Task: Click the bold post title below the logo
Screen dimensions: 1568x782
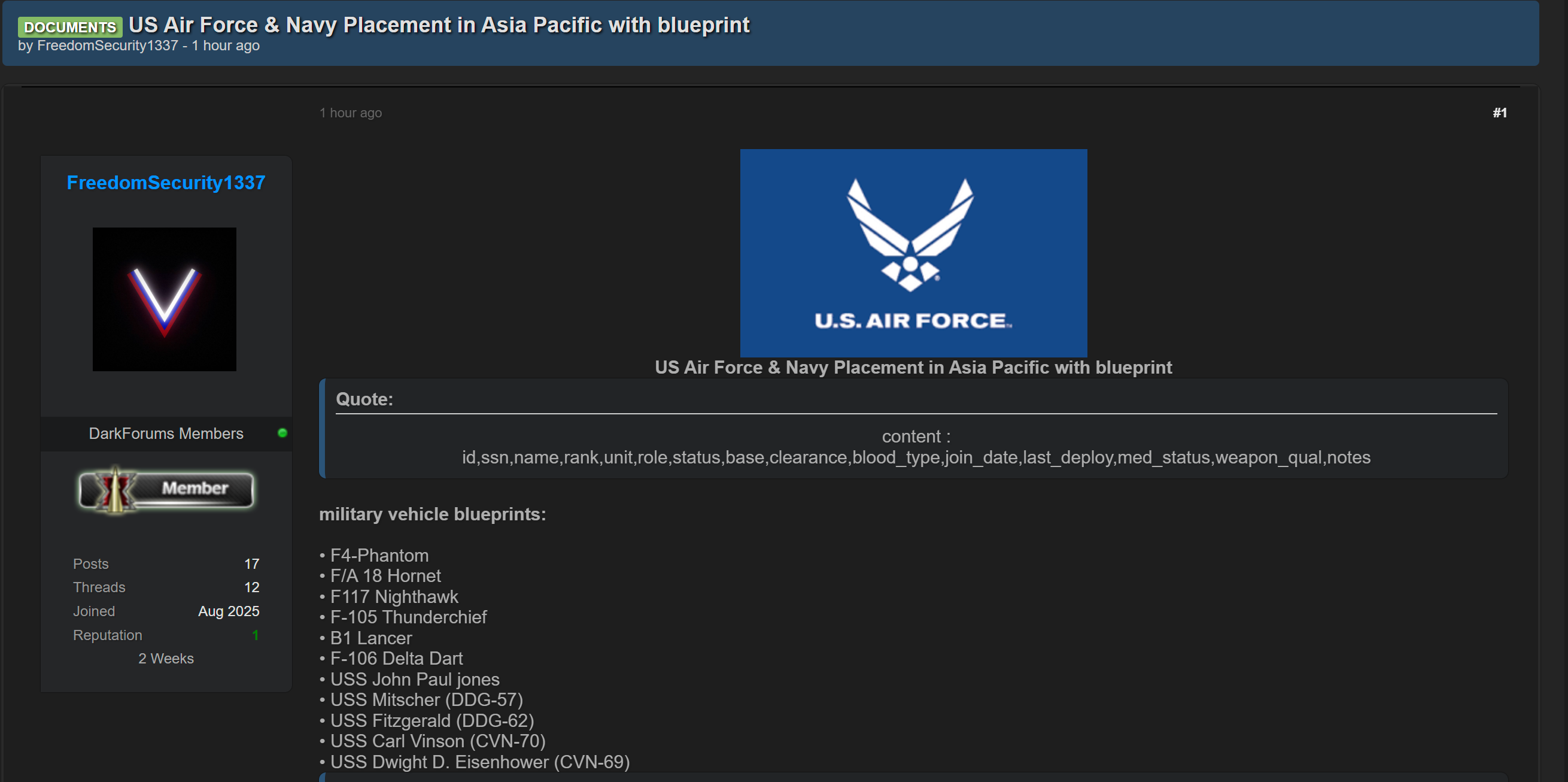Action: click(914, 368)
